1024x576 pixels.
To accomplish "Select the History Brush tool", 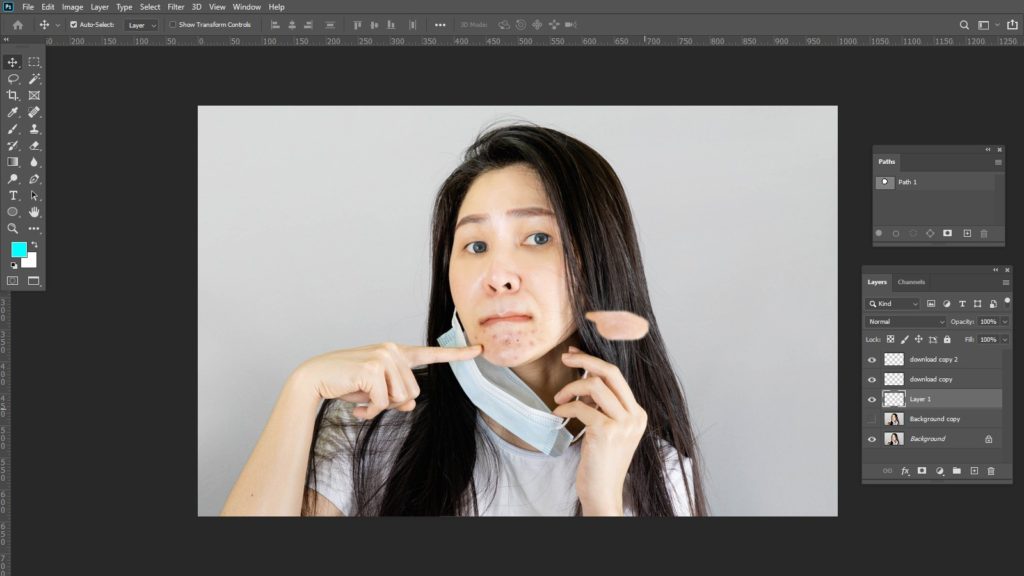I will point(12,146).
